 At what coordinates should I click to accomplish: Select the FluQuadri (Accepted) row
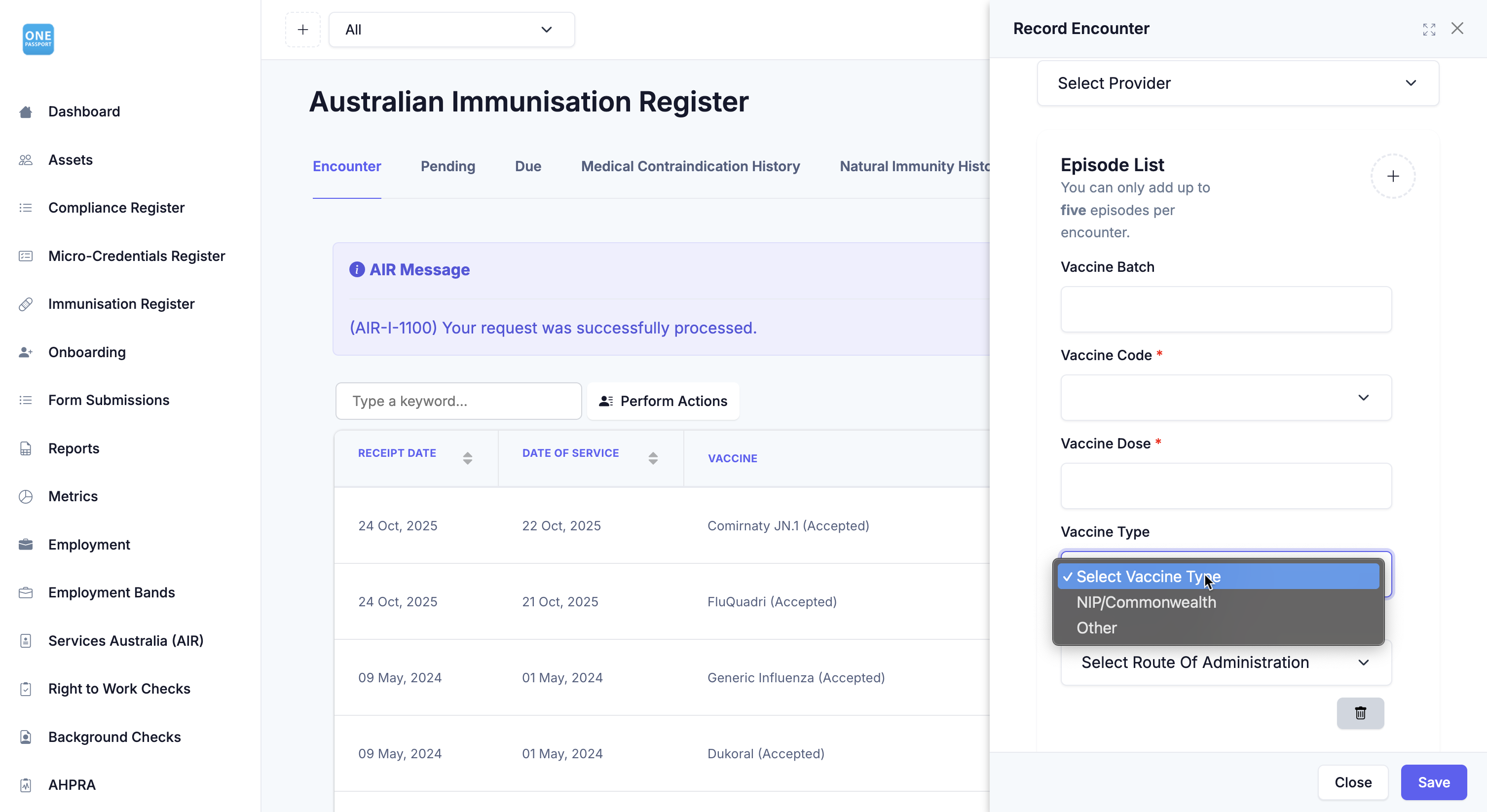pos(662,602)
